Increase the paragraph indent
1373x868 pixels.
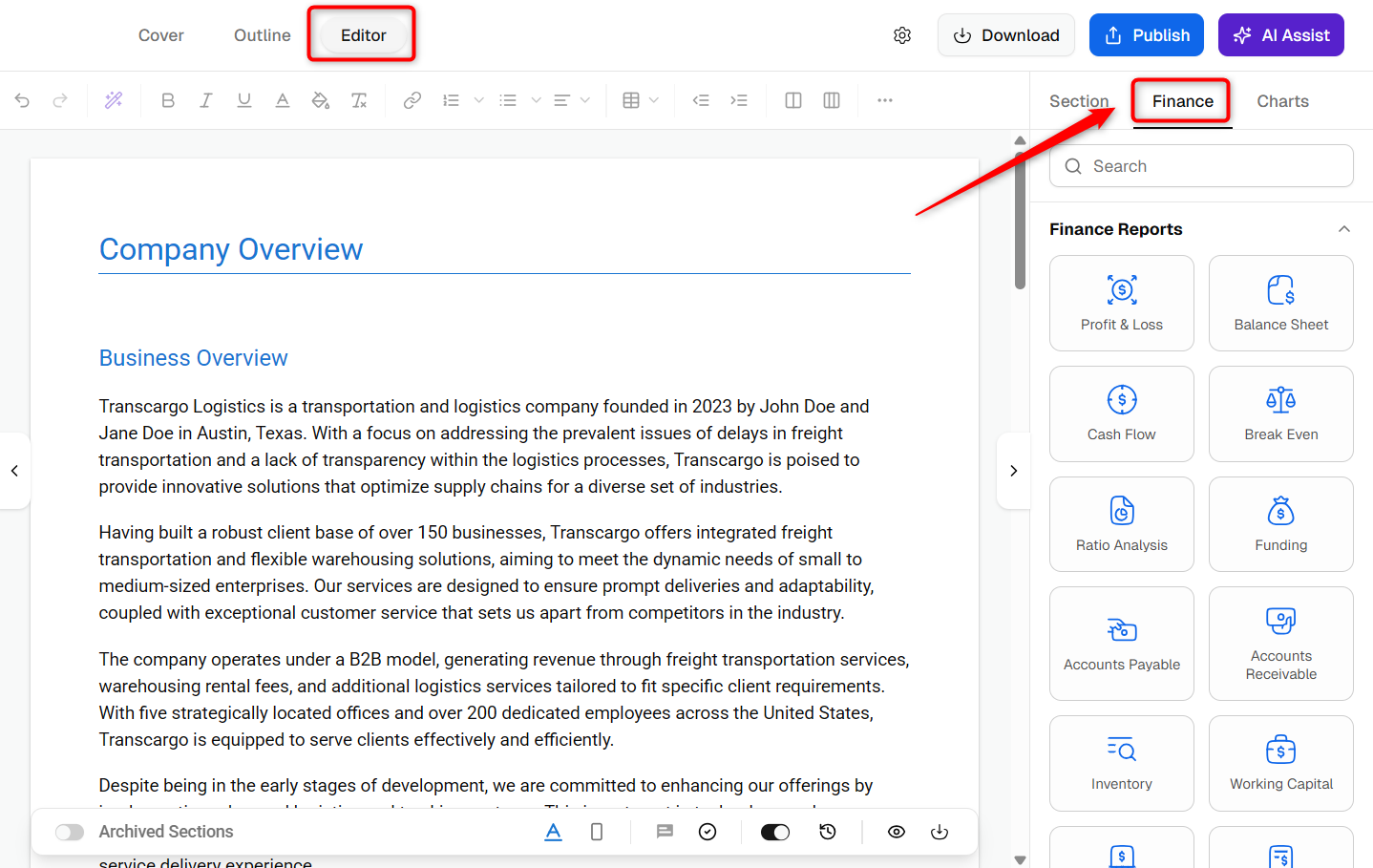pyautogui.click(x=739, y=100)
